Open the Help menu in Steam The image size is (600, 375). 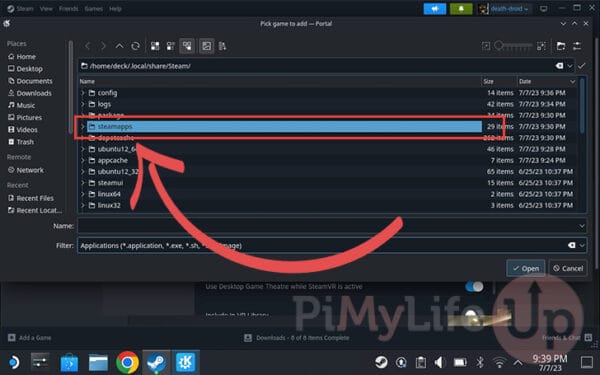coord(115,8)
